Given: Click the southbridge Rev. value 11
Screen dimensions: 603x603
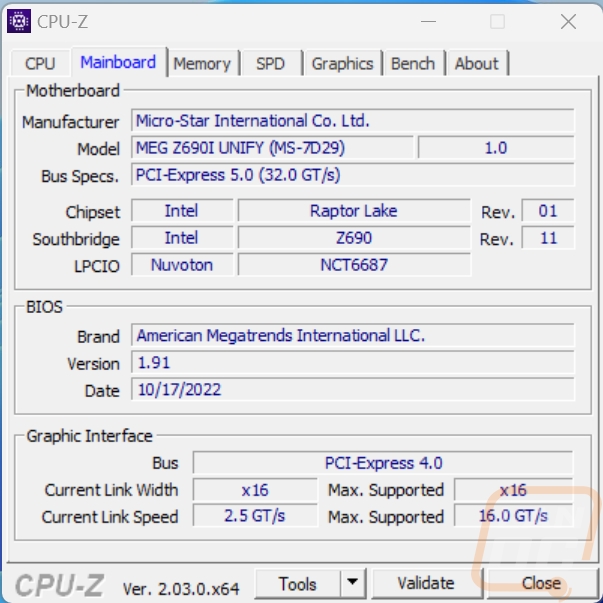Looking at the screenshot, I should point(548,238).
